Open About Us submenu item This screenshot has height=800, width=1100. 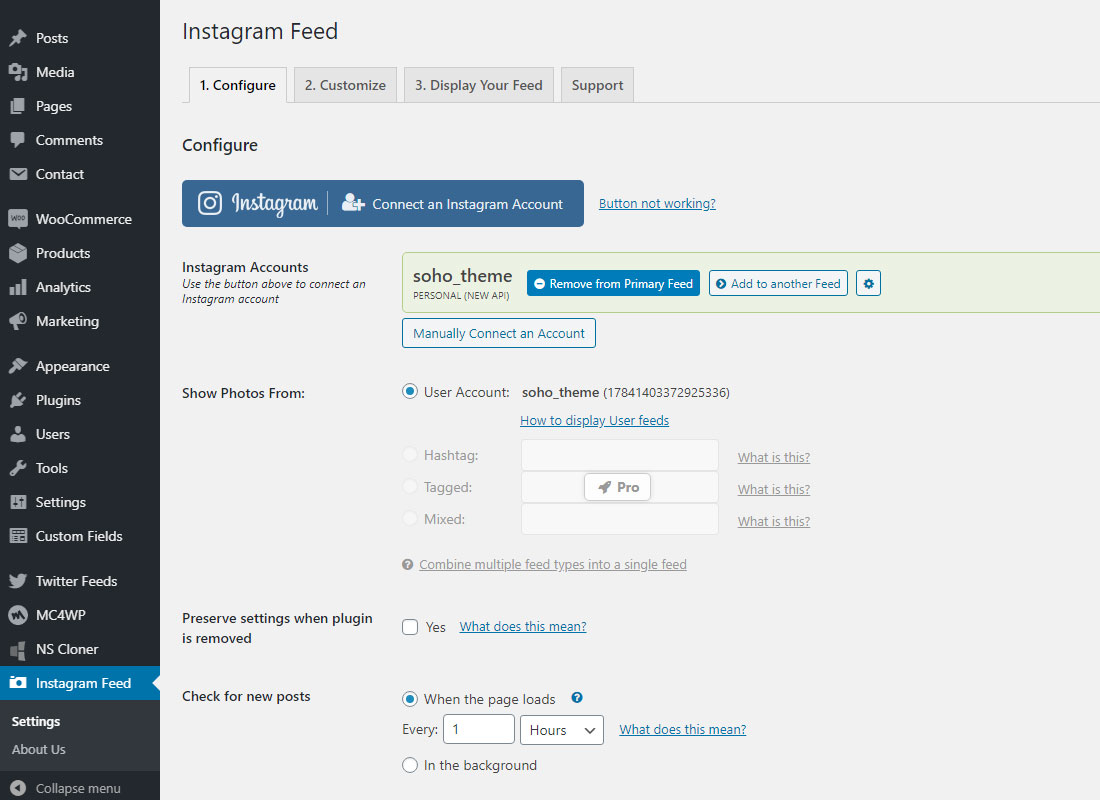pyautogui.click(x=39, y=749)
